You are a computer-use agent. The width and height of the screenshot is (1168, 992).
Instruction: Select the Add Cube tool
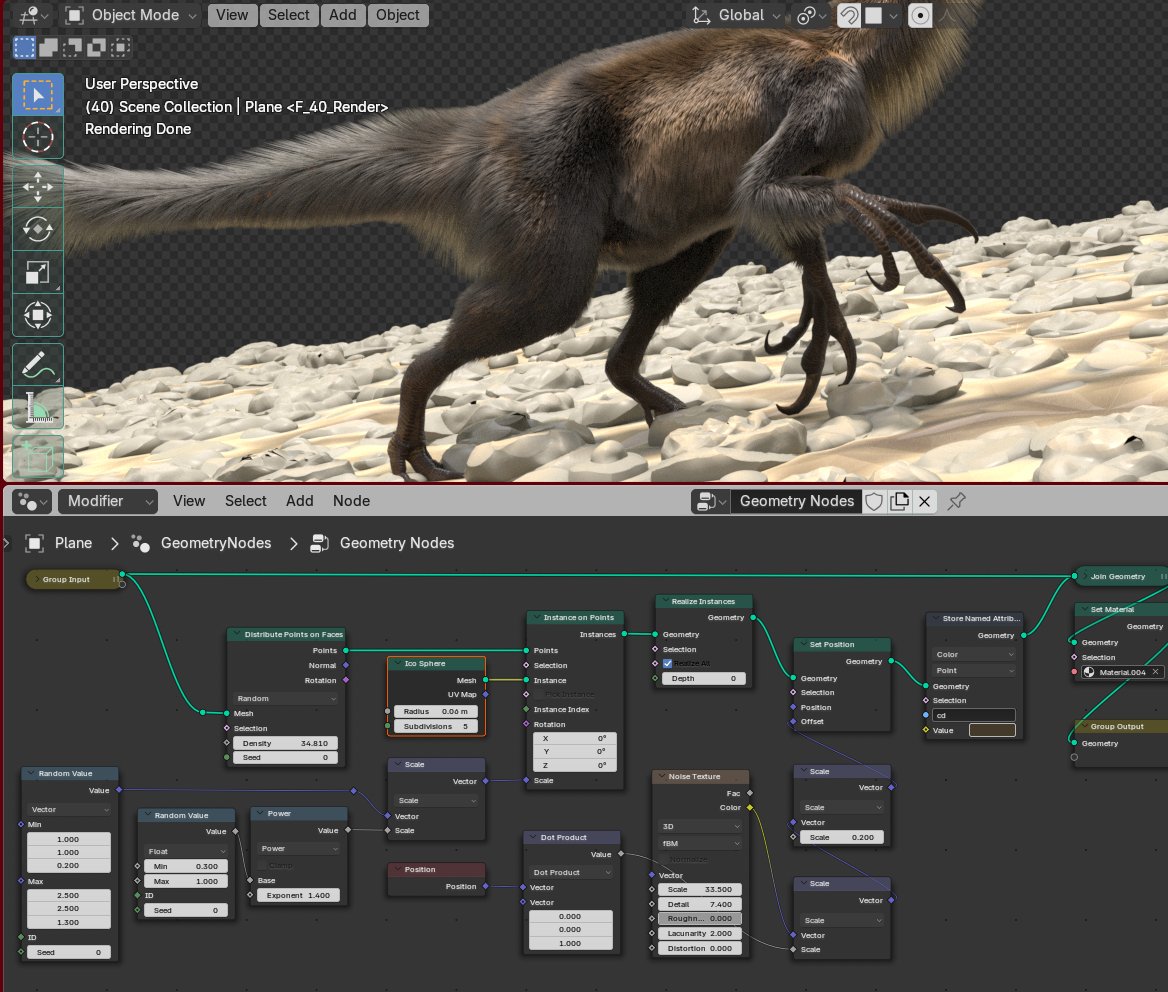(38, 456)
